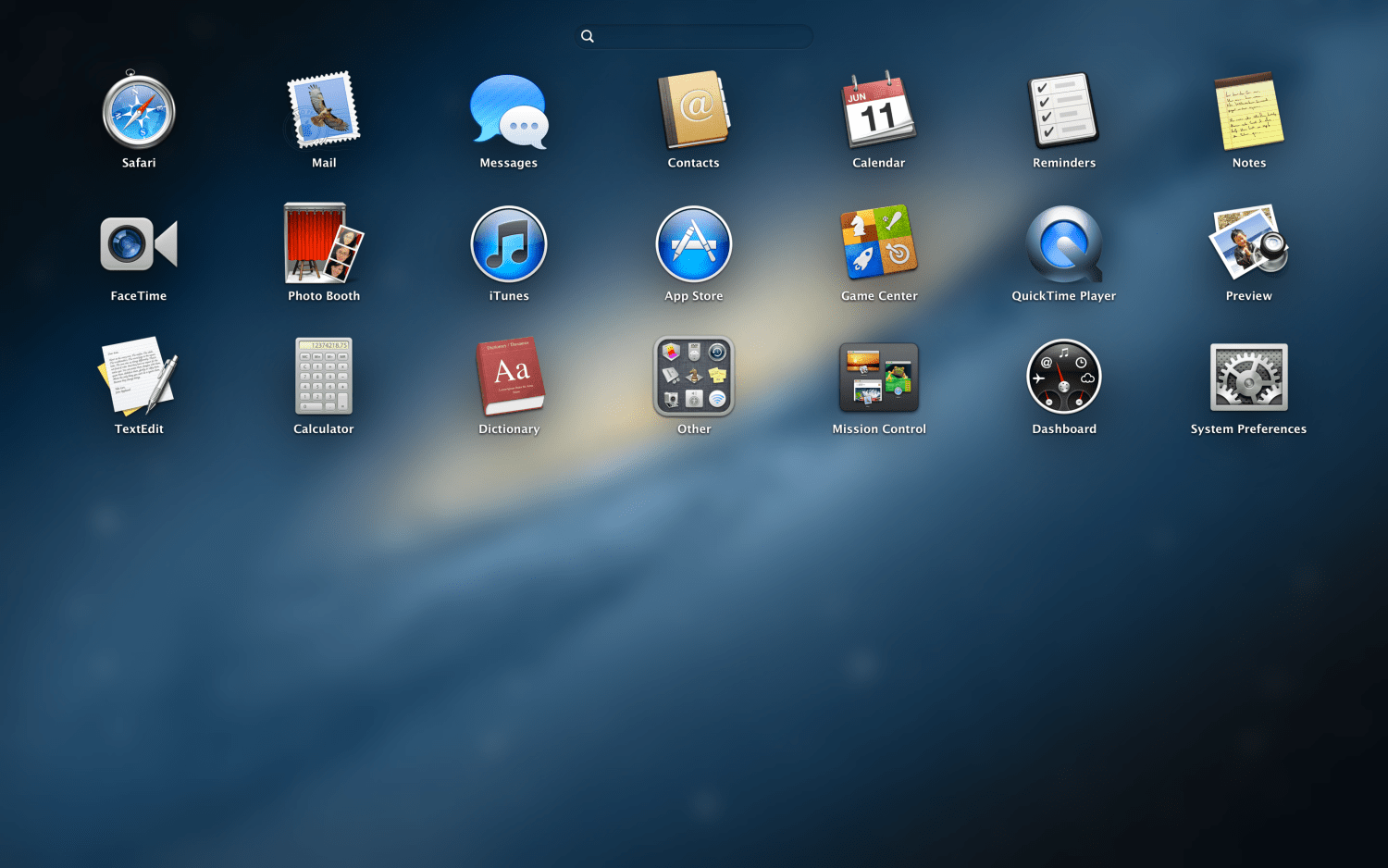Open Photo Booth's red curtain icon
The image size is (1388, 868).
[x=324, y=242]
